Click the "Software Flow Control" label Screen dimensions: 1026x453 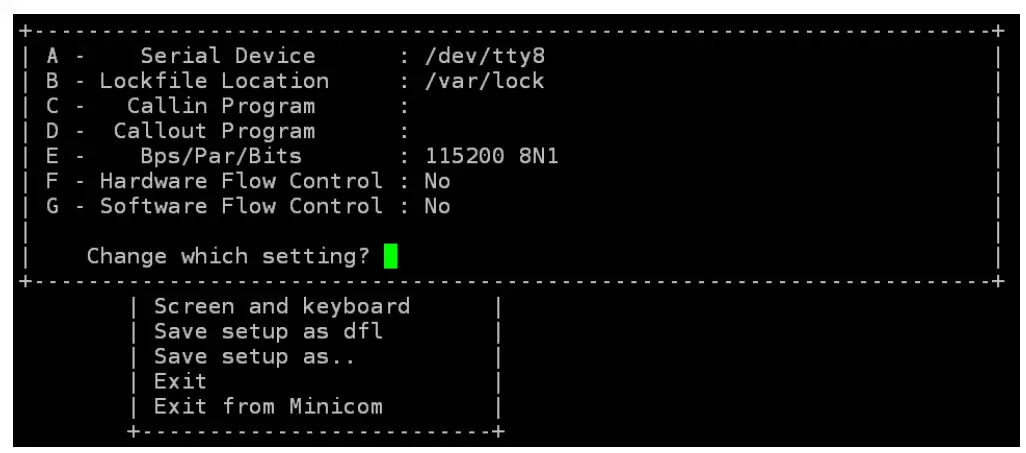coord(241,206)
